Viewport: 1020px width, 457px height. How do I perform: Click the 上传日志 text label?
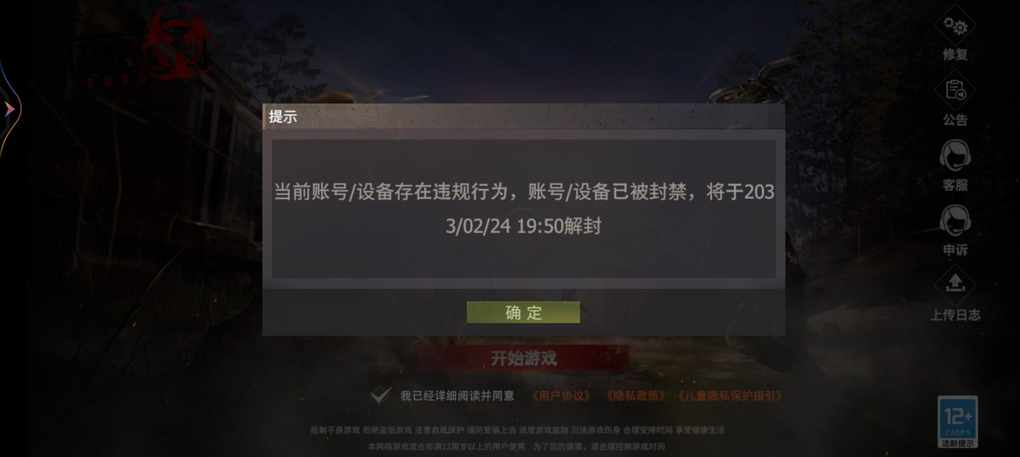click(x=955, y=315)
